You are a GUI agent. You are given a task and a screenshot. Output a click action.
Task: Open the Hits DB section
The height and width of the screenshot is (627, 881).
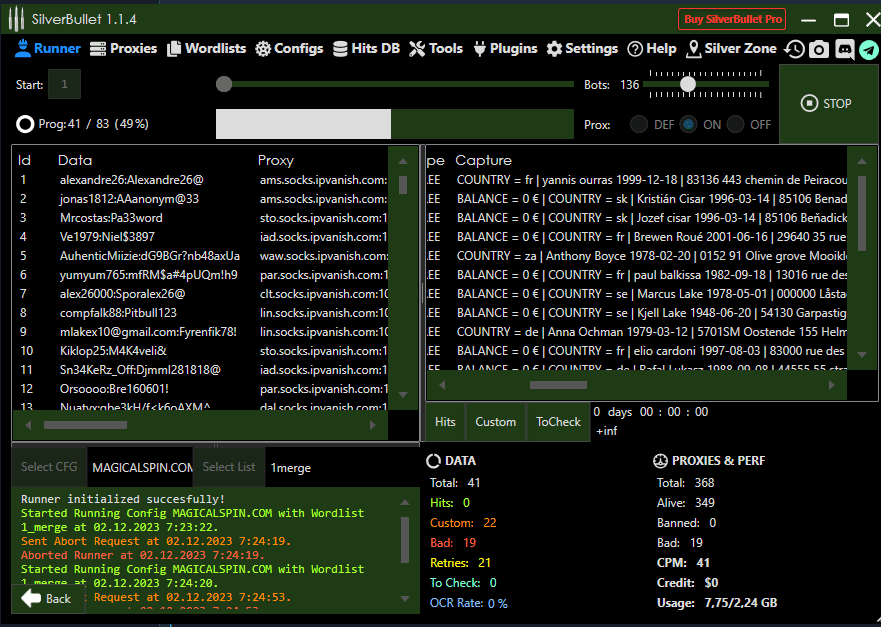[366, 48]
